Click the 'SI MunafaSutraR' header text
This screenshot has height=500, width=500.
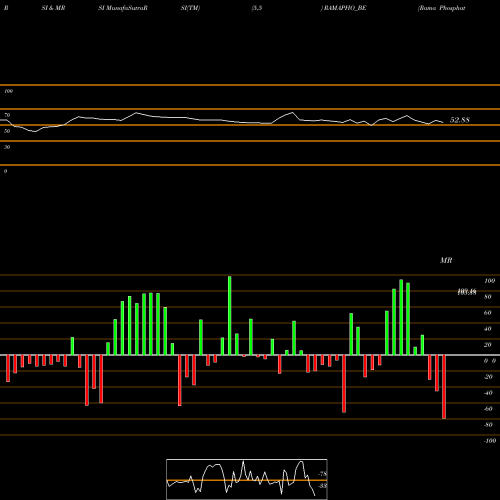(x=123, y=8)
